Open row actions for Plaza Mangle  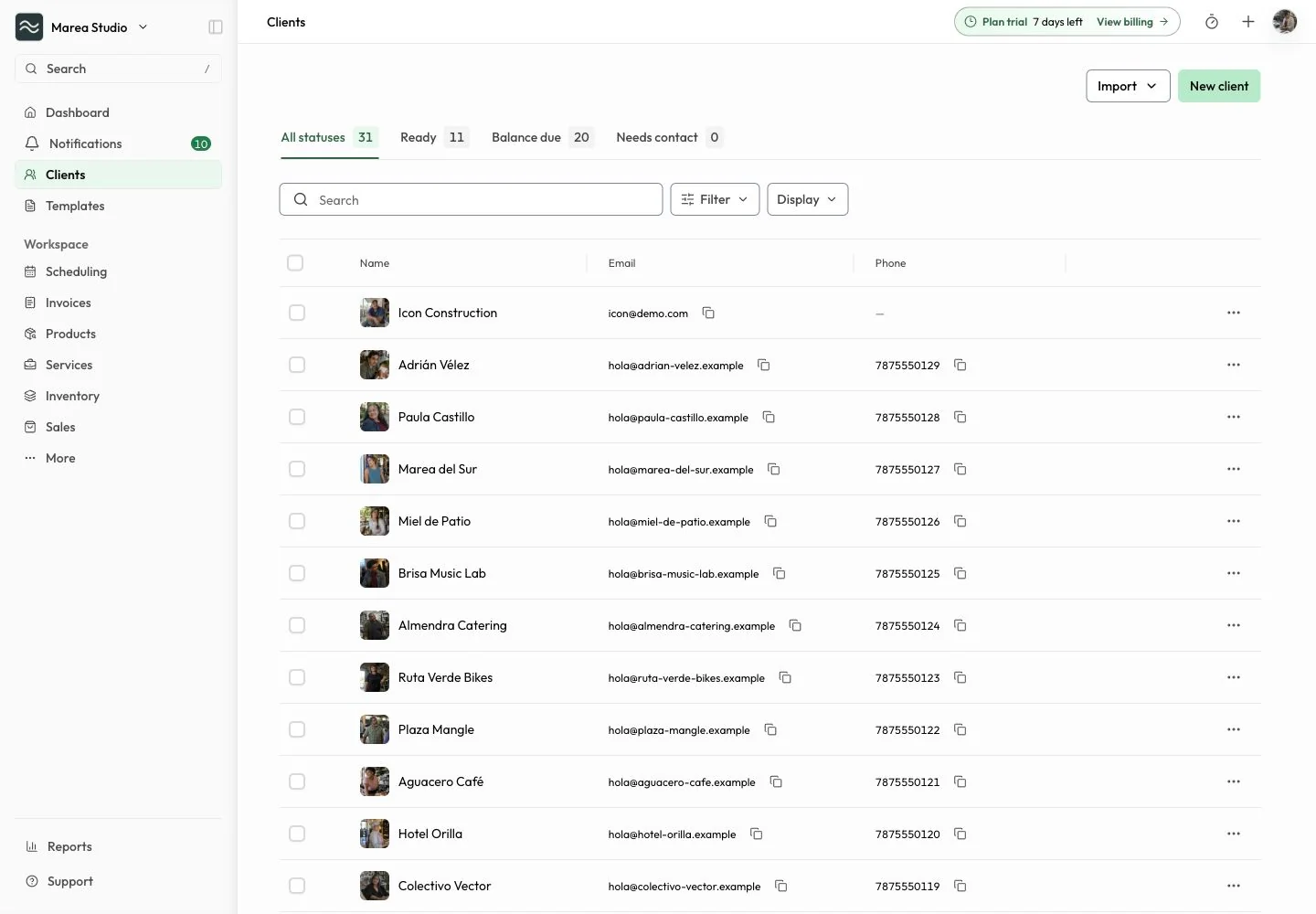tap(1234, 729)
